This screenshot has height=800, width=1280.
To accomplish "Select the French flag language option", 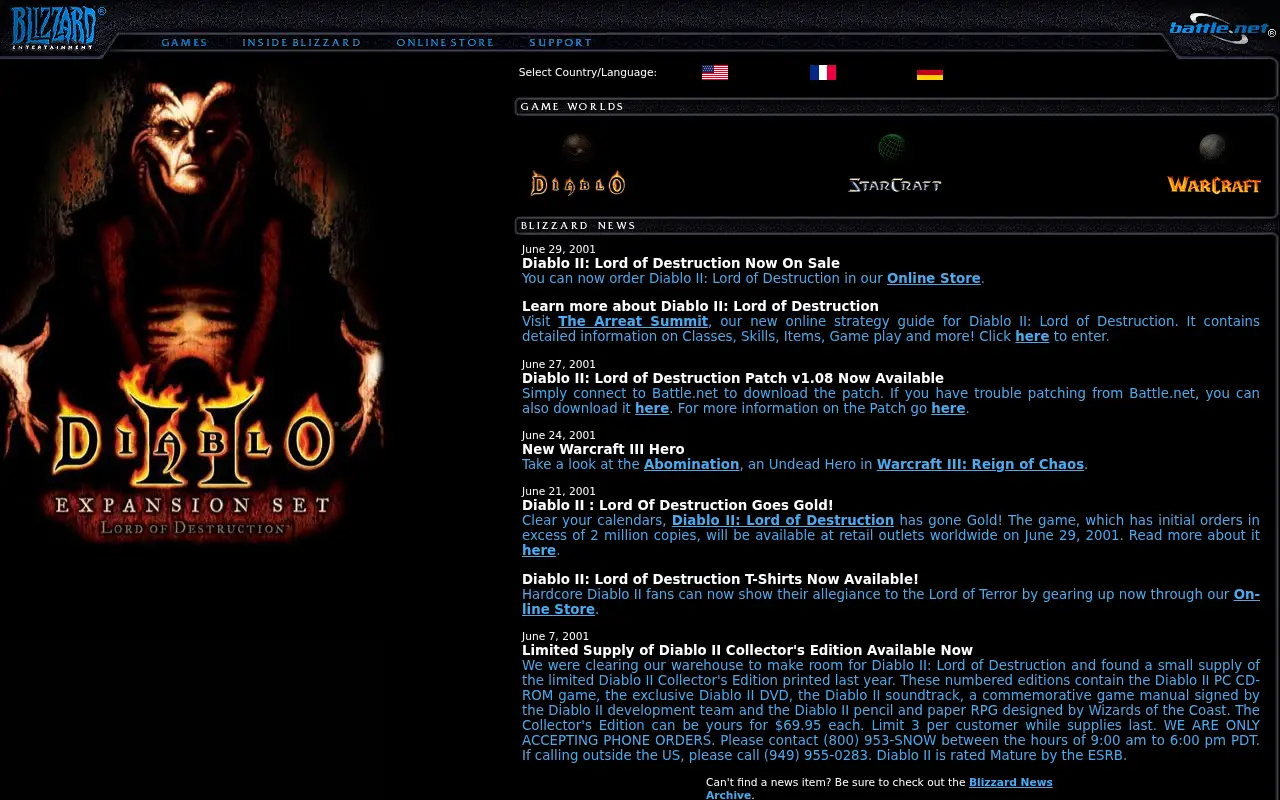I will pyautogui.click(x=823, y=73).
